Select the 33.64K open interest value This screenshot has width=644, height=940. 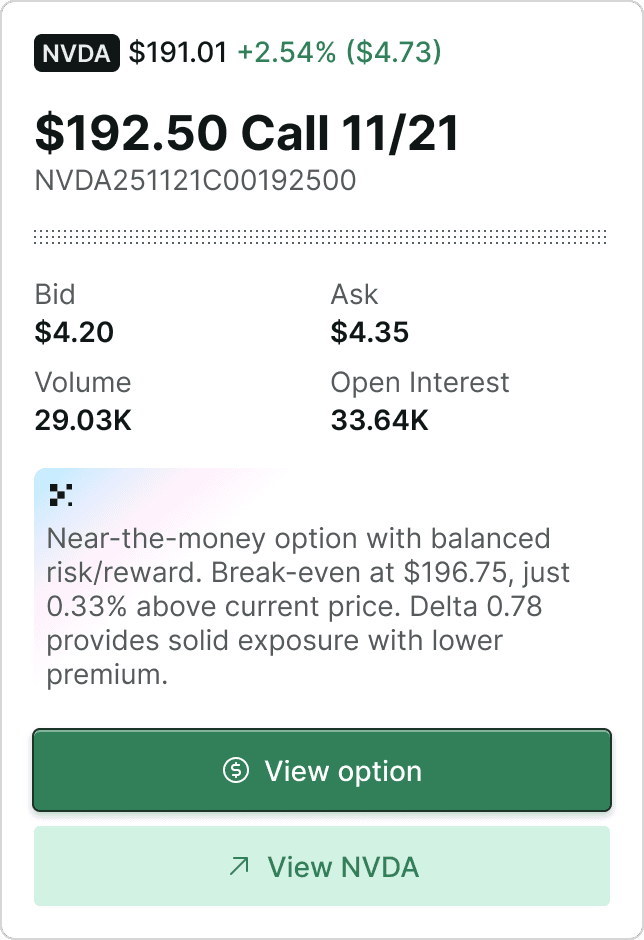click(380, 420)
